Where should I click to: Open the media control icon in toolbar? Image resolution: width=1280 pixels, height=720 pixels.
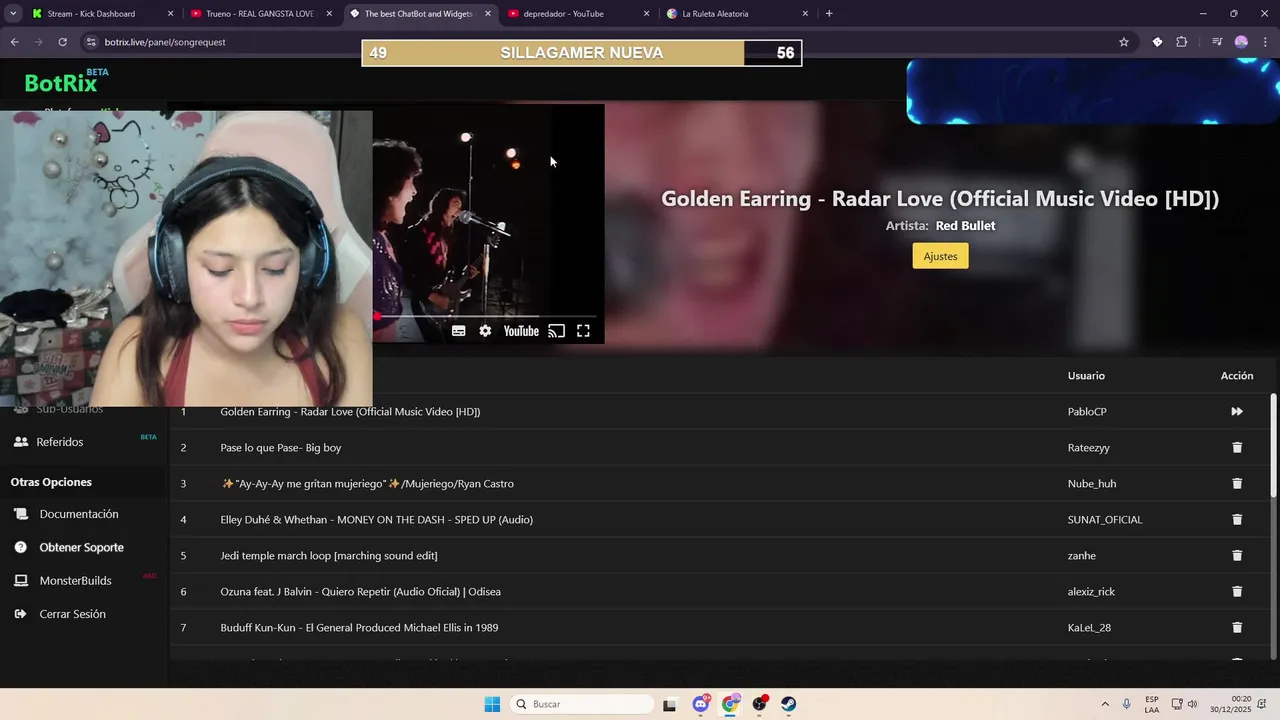pyautogui.click(x=1217, y=42)
